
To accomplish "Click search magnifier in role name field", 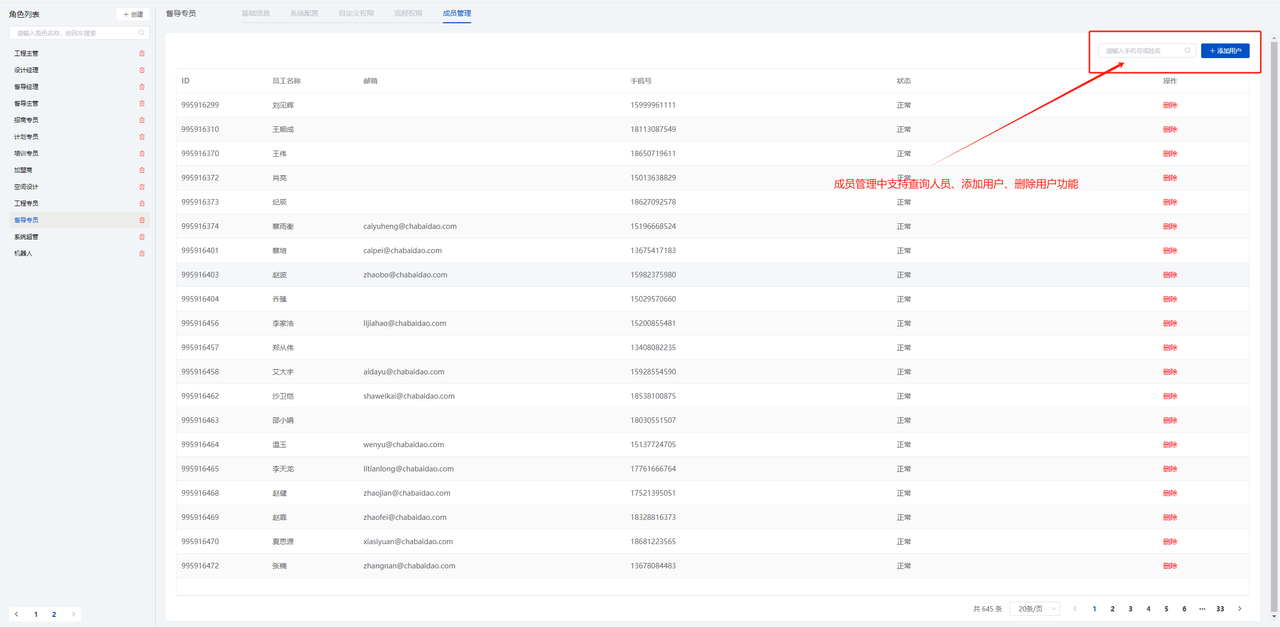I will pos(141,33).
